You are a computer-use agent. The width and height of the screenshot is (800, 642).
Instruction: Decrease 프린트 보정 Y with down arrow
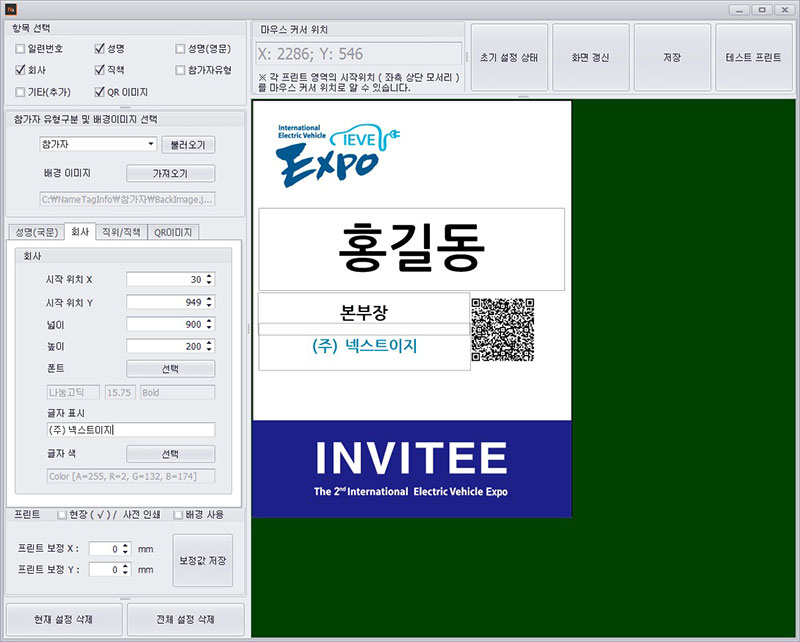(126, 573)
